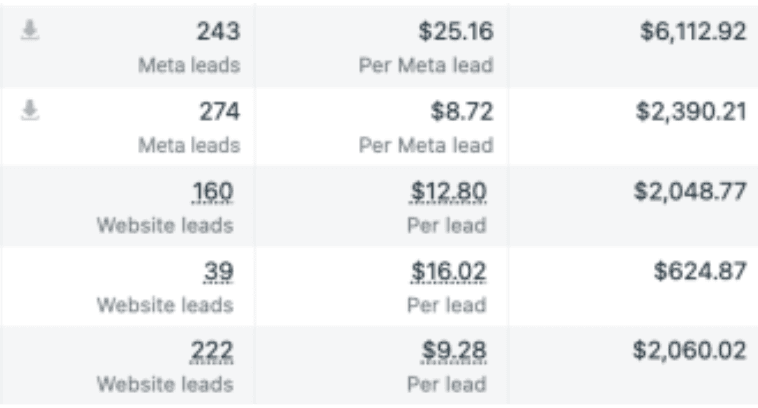Click the "Per lead" label under $9.28
The width and height of the screenshot is (758, 408).
point(447,384)
